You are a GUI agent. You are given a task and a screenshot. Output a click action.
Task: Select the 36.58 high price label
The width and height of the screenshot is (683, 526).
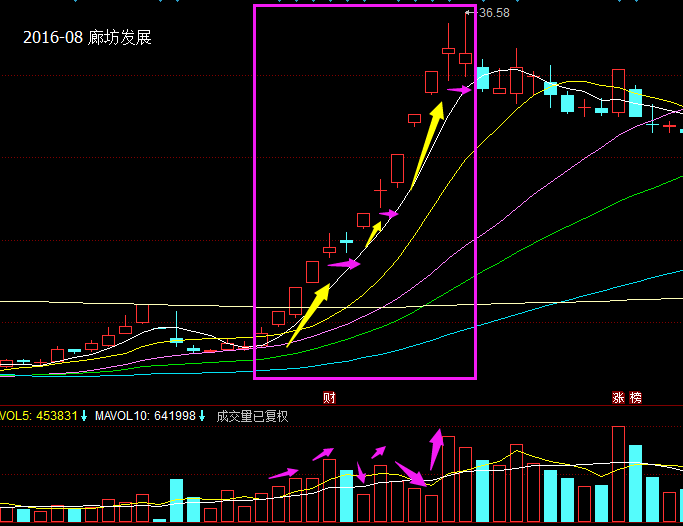point(494,13)
